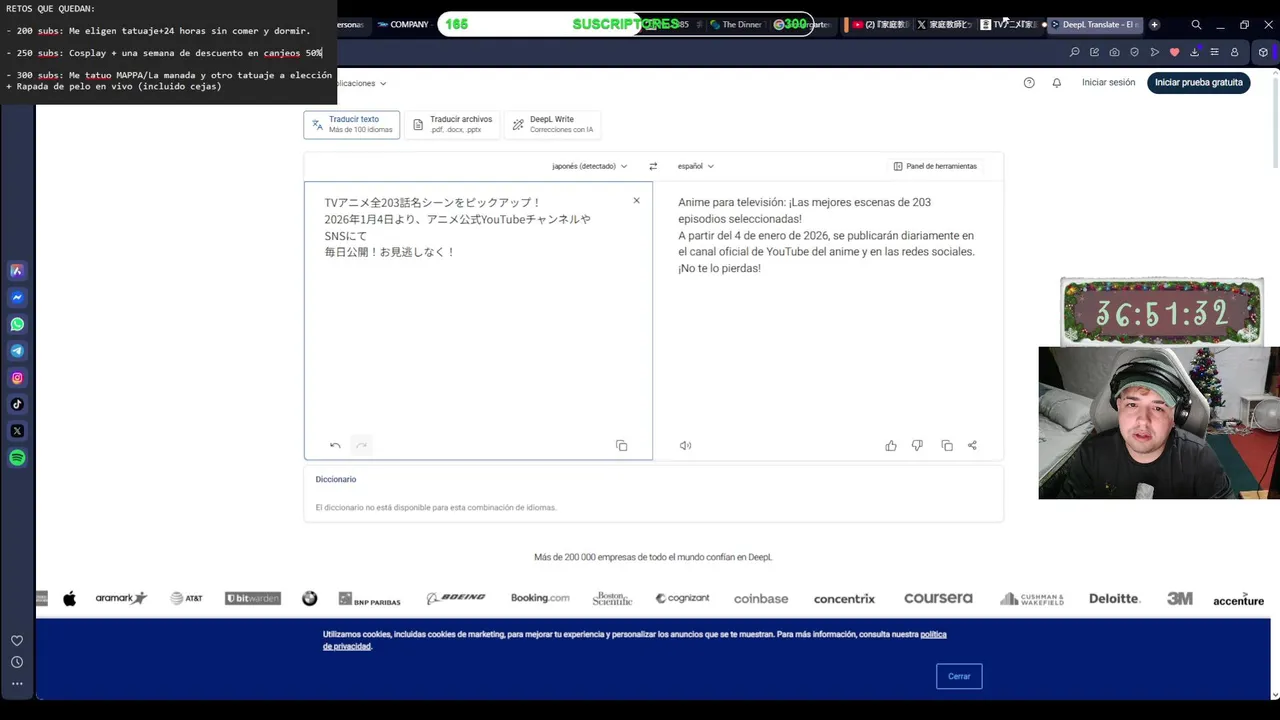
Task: Open history clock icon in the sidebar
Action: tap(17, 662)
